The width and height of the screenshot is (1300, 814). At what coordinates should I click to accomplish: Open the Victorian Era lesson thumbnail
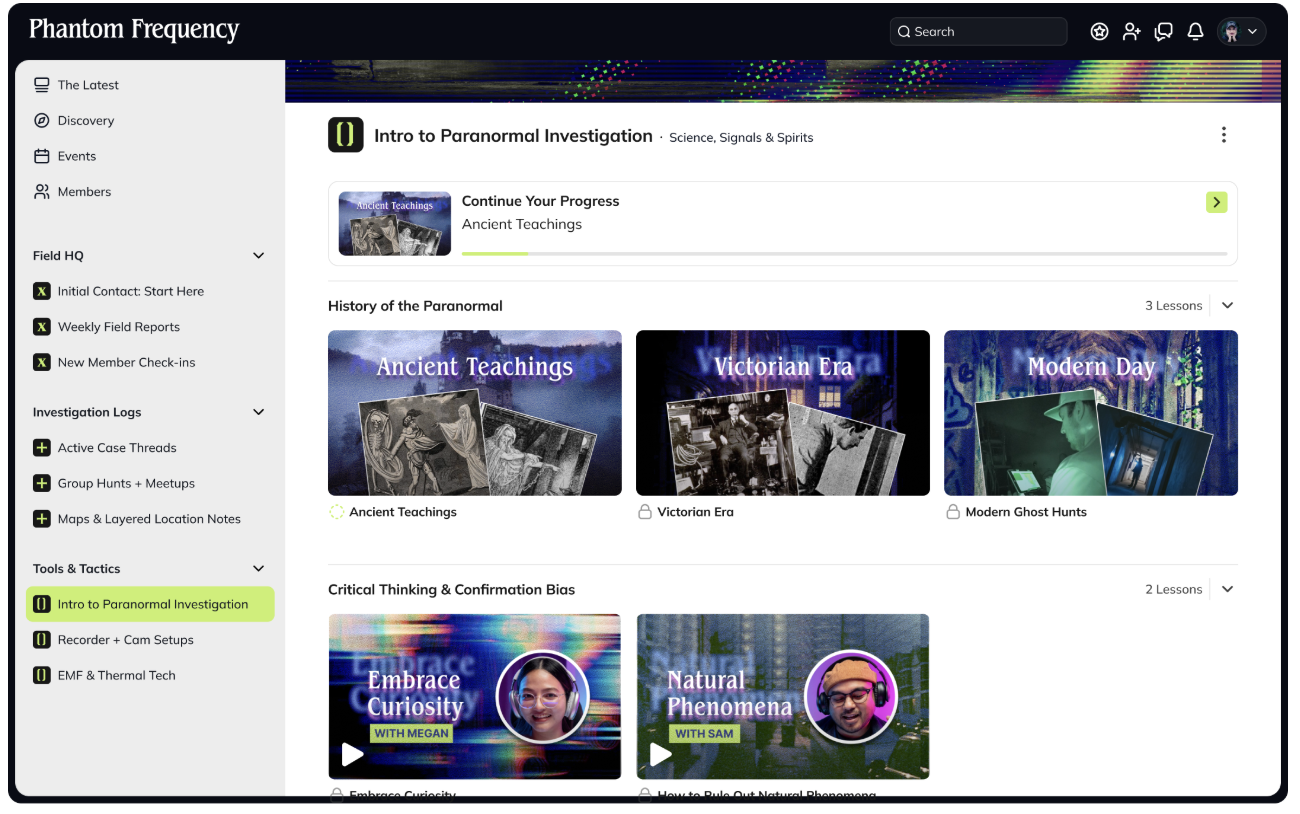783,413
